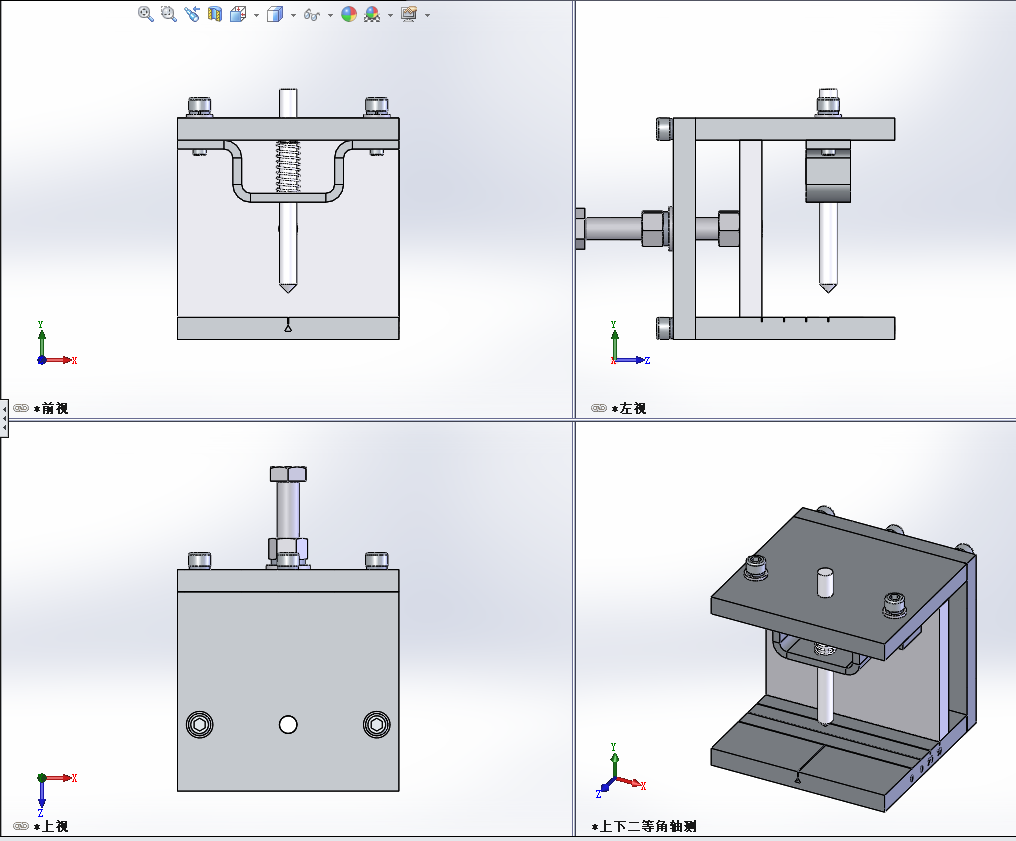Screen dimensions: 1016x841
Task: Select the center hole in top view
Action: 288,724
